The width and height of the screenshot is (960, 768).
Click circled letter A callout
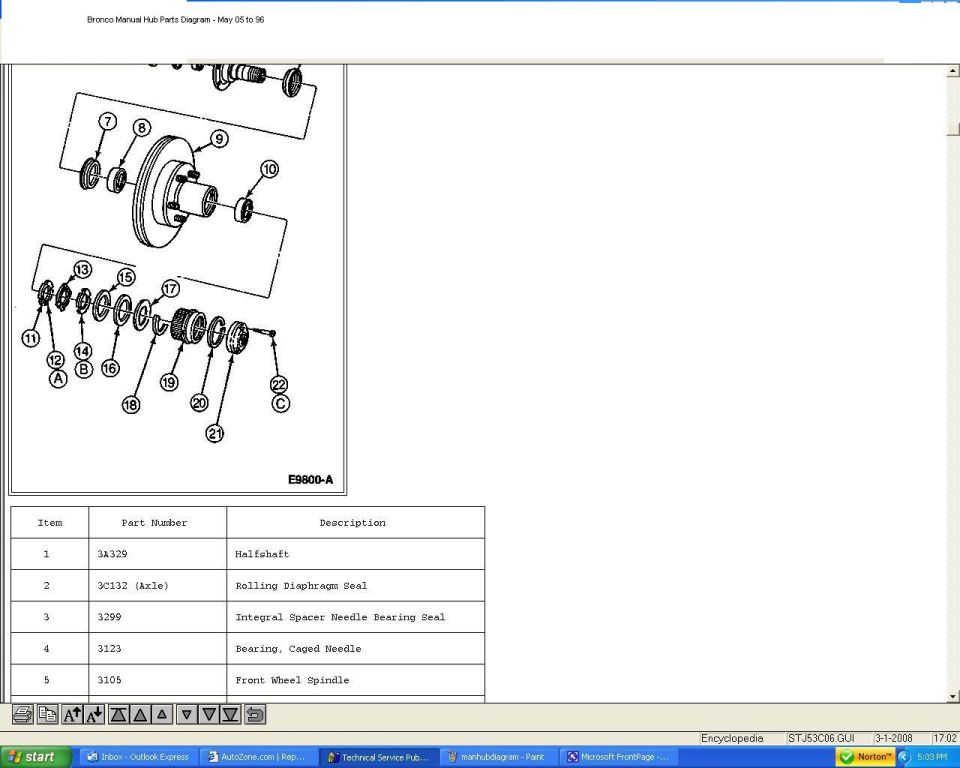tap(58, 378)
